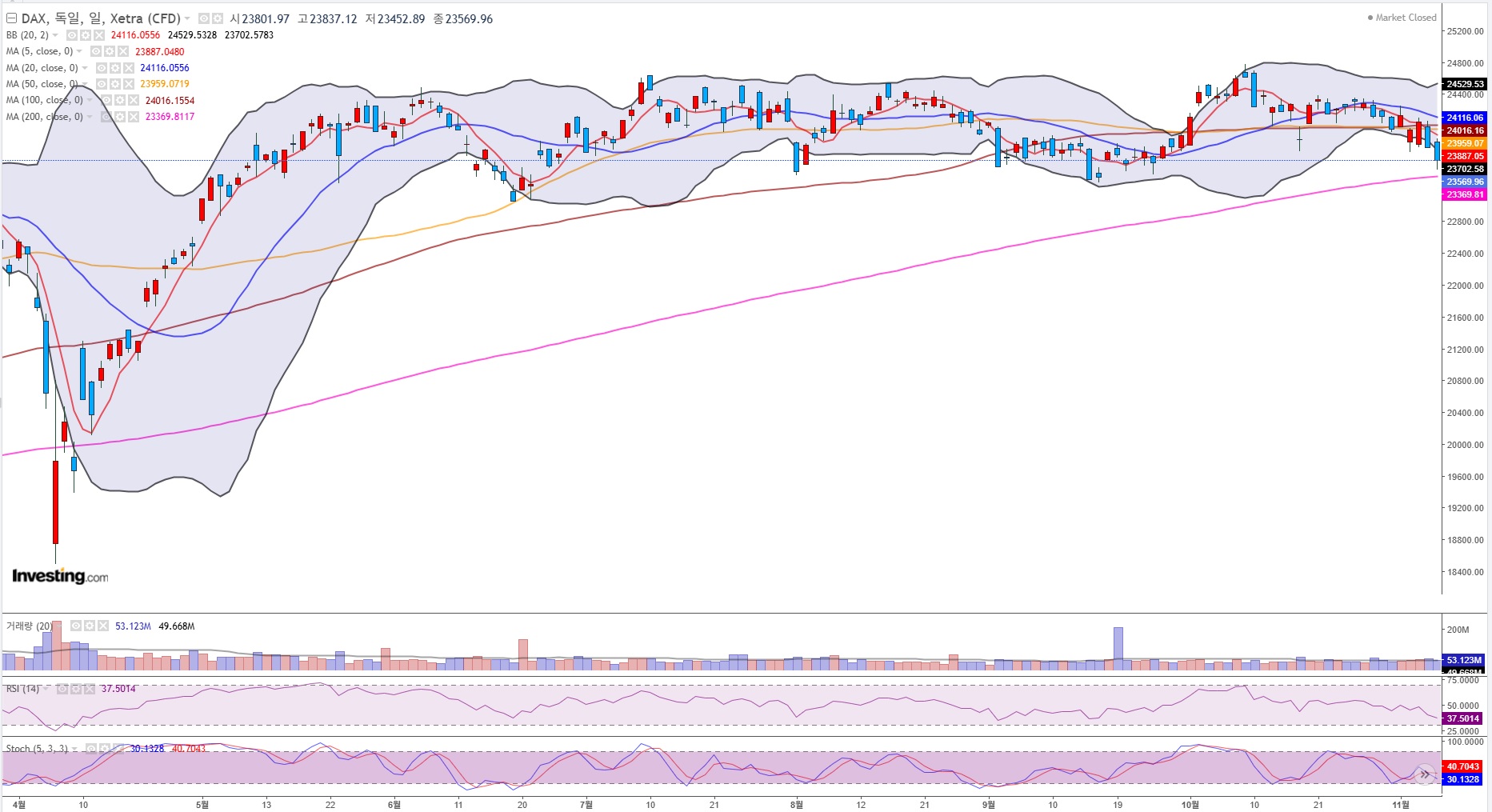Open Stoch (5, 3, 3) settings gear
The image size is (1492, 812).
click(x=105, y=749)
